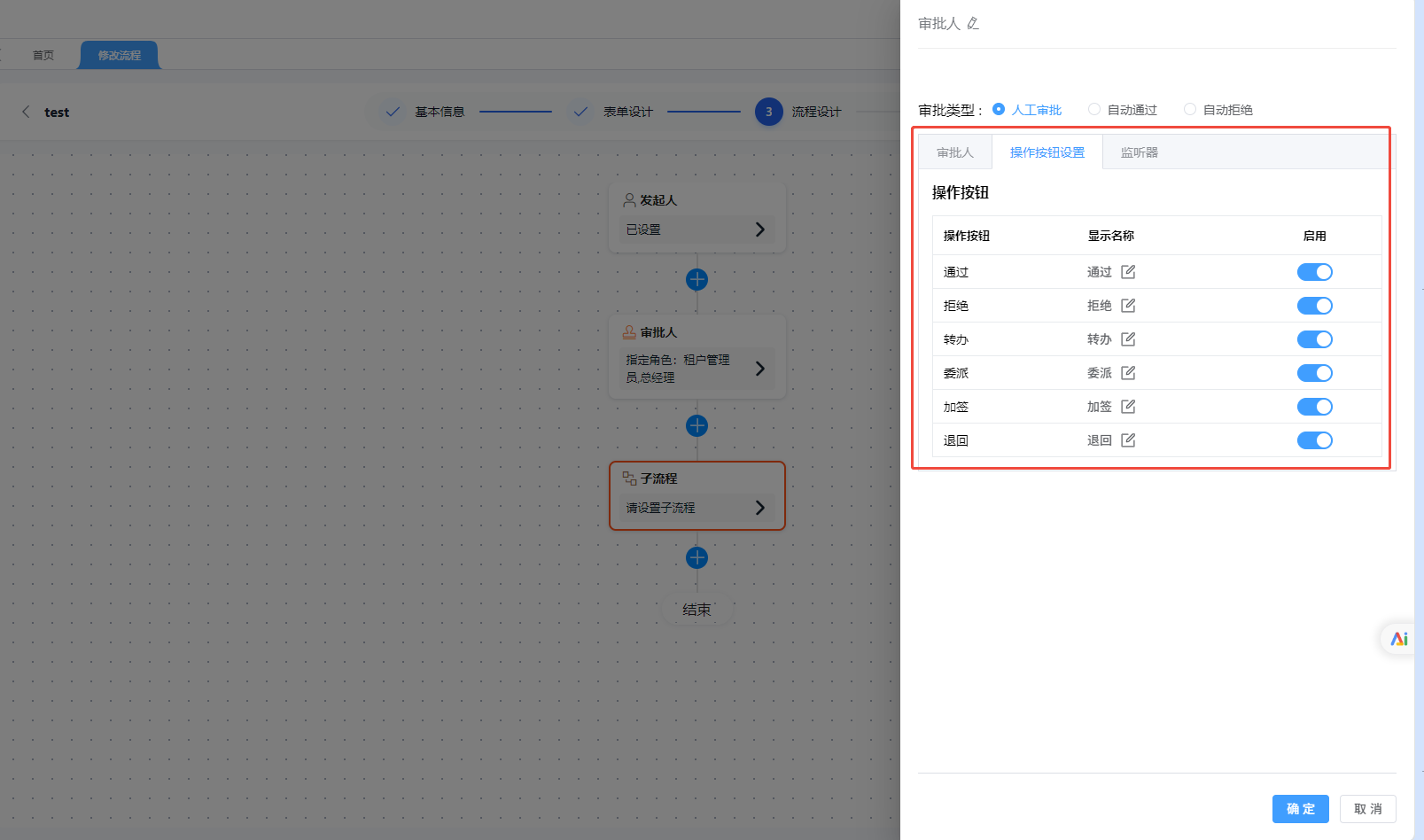Viewport: 1424px width, 840px height.
Task: Select 自动通过 approval type
Action: coord(1123,110)
